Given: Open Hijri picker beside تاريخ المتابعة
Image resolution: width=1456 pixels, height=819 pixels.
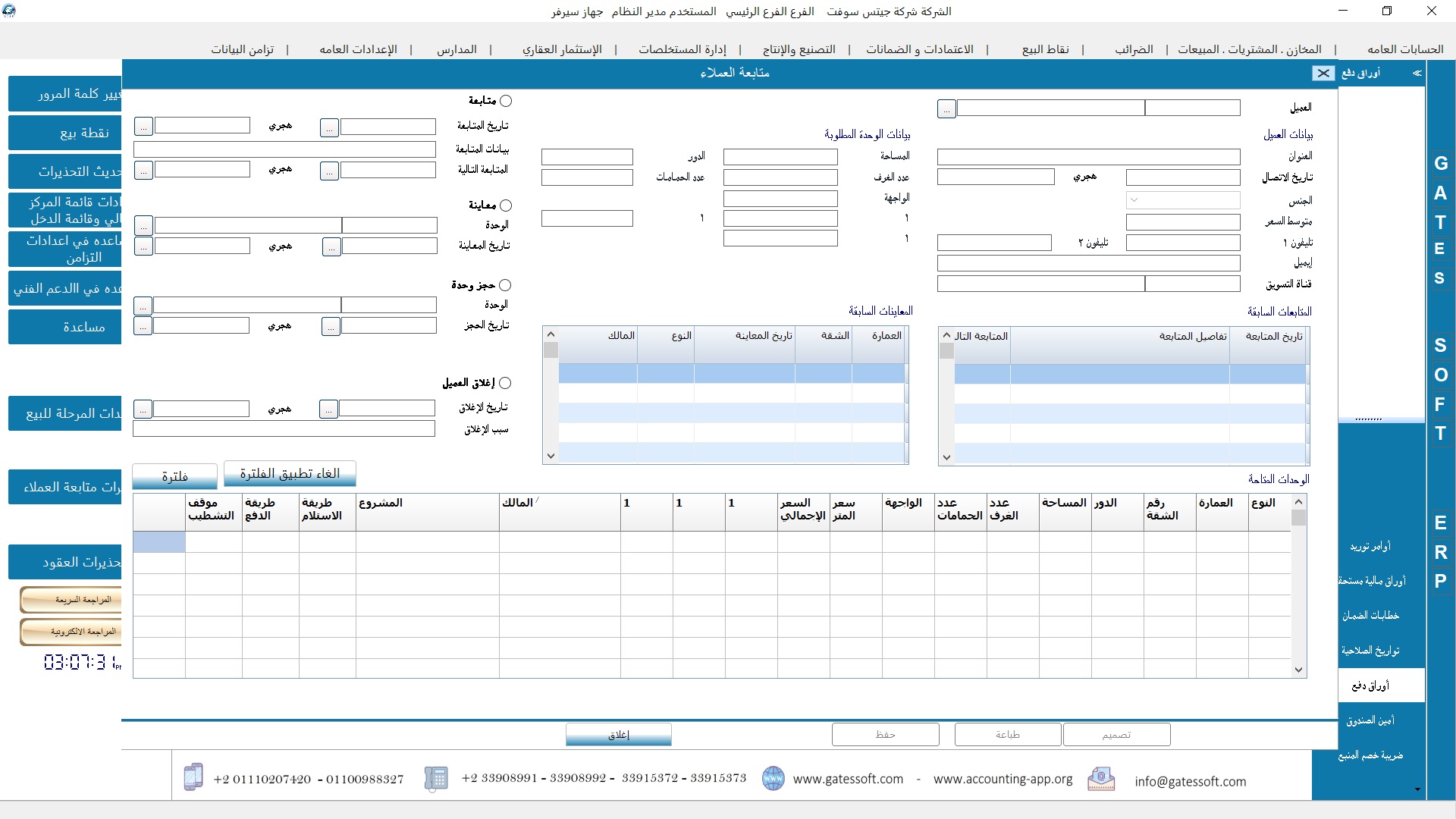Looking at the screenshot, I should tap(143, 126).
